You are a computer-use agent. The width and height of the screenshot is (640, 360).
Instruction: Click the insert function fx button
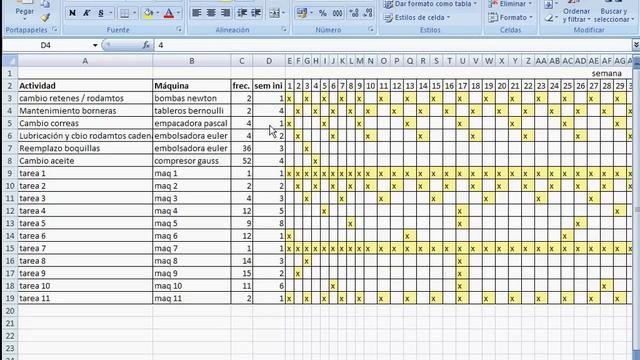[x=146, y=45]
